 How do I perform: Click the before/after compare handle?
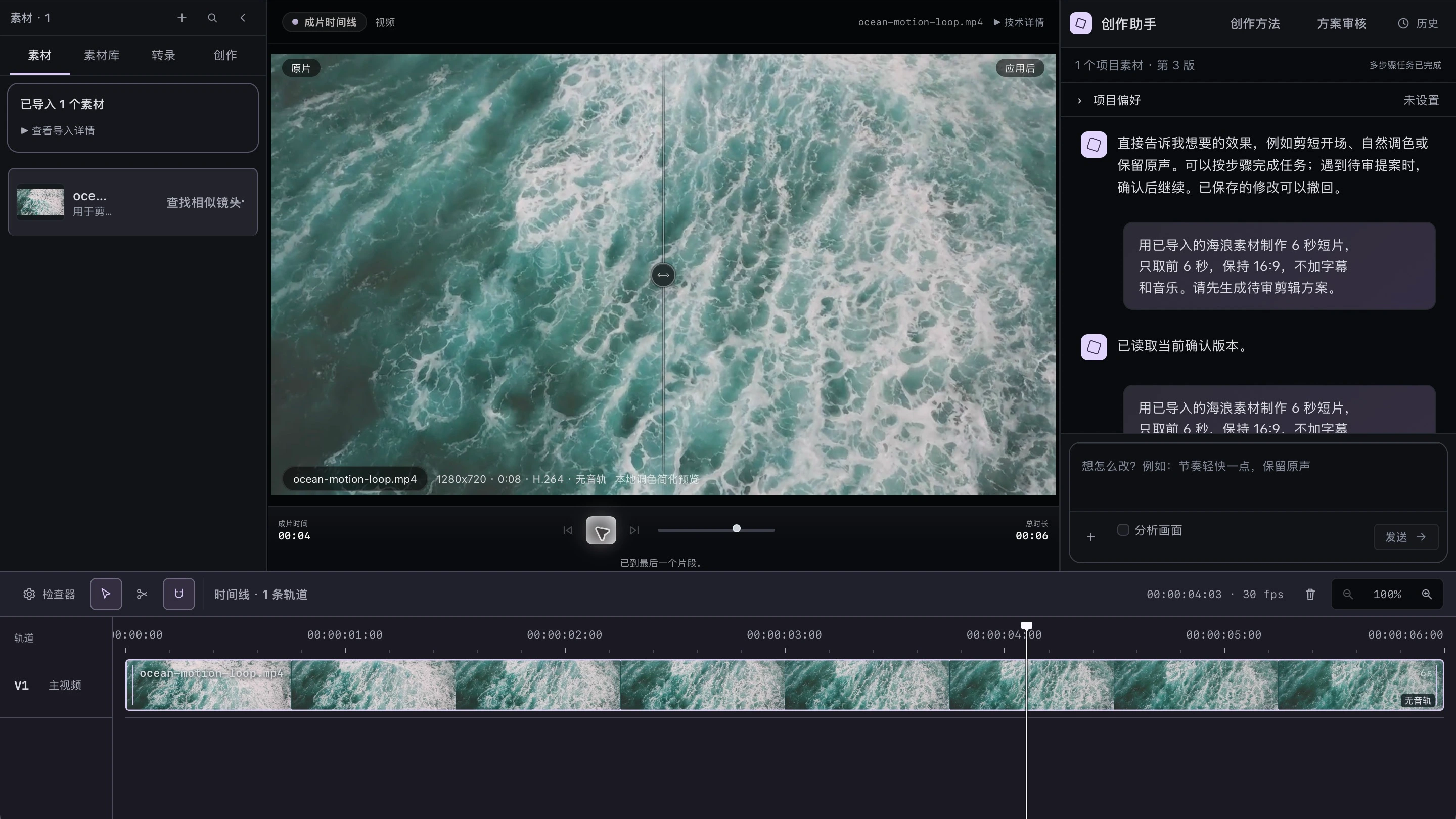pos(663,275)
